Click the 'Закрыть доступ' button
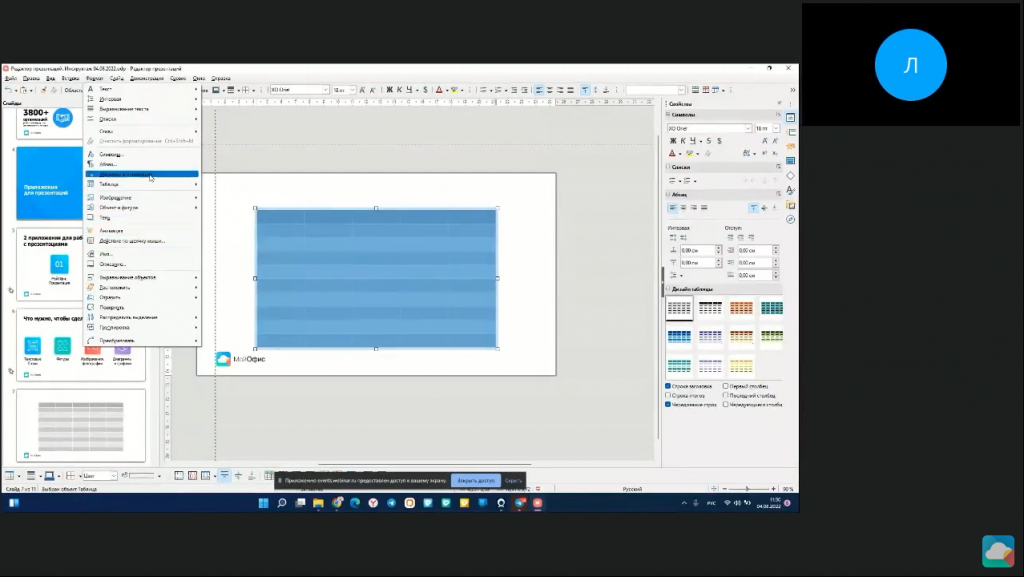Image resolution: width=1024 pixels, height=577 pixels. click(x=475, y=480)
